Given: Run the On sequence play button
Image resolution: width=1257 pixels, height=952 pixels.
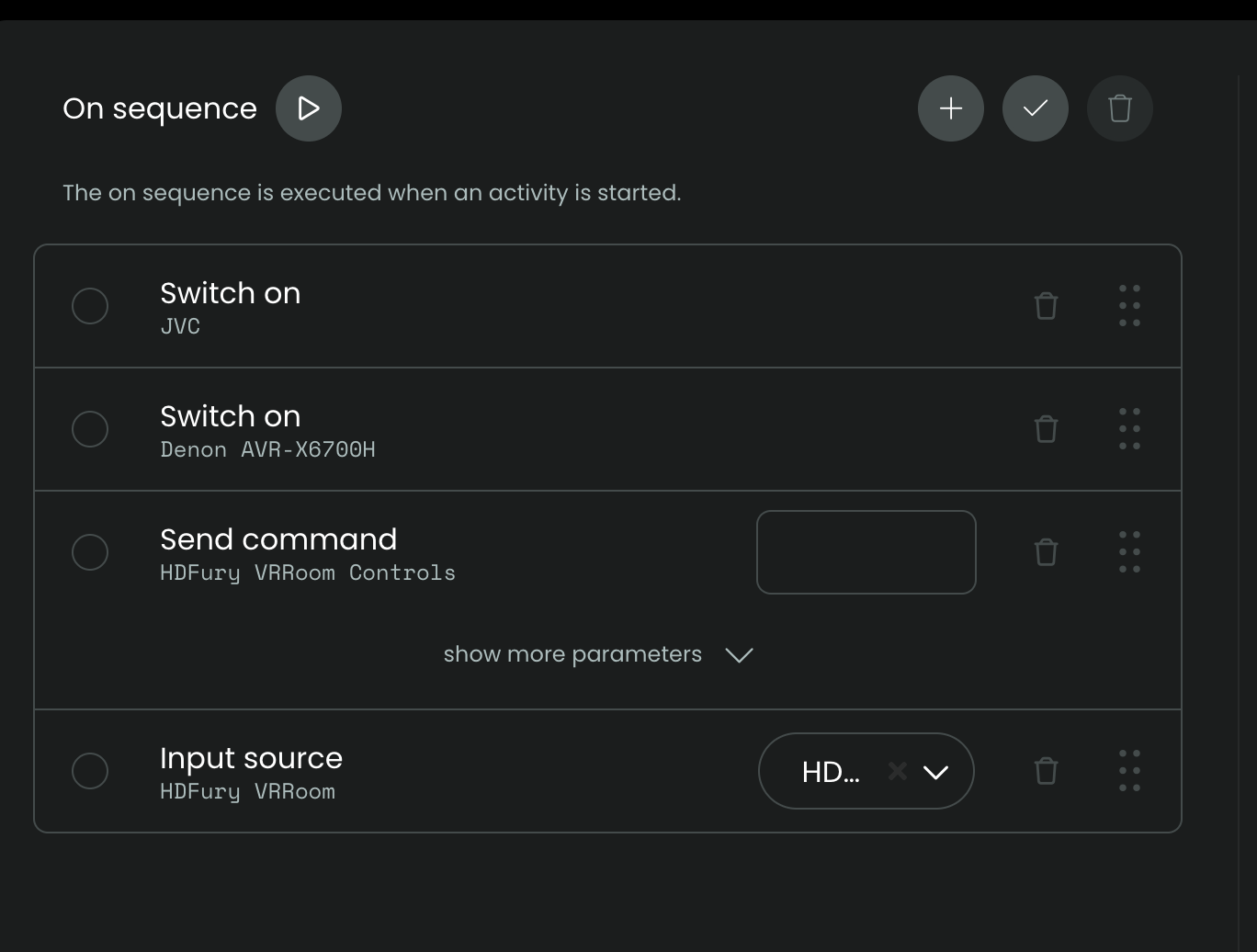Looking at the screenshot, I should pyautogui.click(x=309, y=108).
